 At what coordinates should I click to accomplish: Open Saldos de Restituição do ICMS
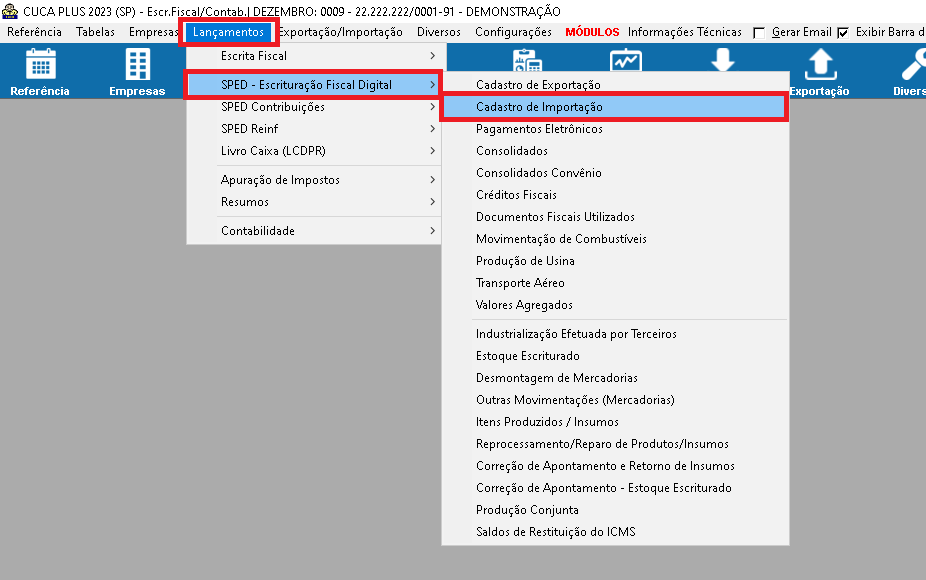click(615, 532)
